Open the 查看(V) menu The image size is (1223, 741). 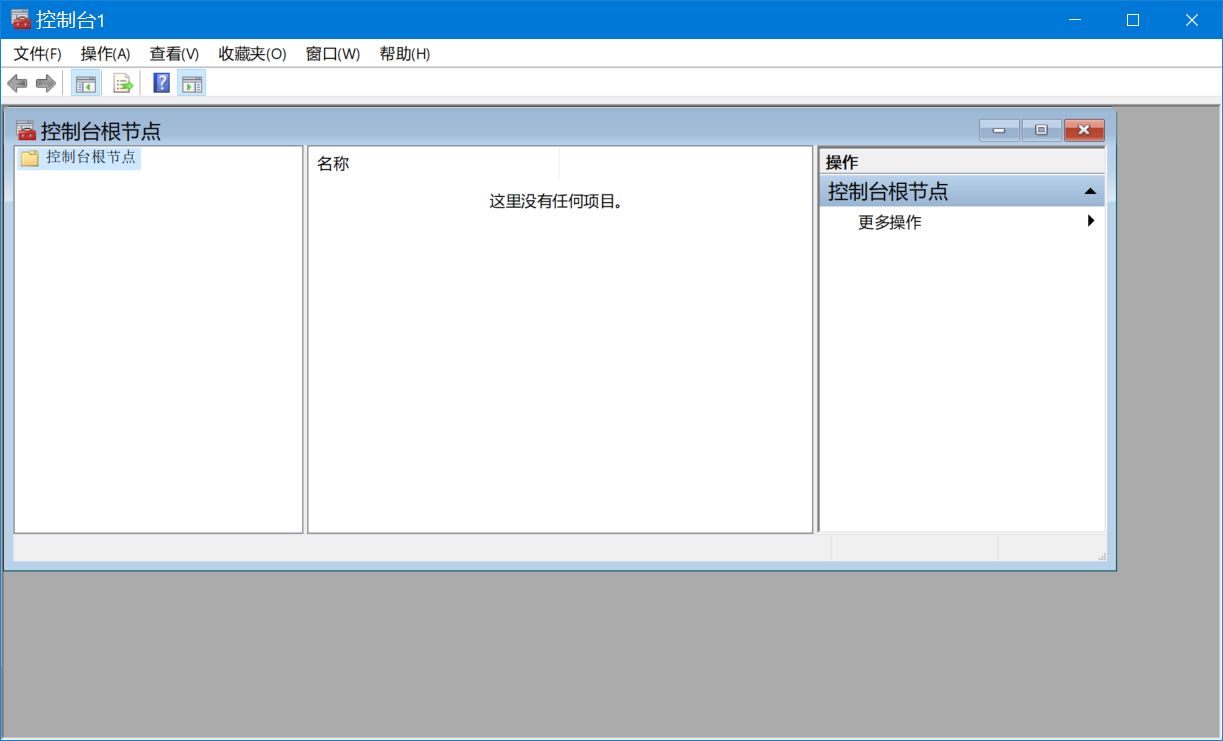(174, 54)
